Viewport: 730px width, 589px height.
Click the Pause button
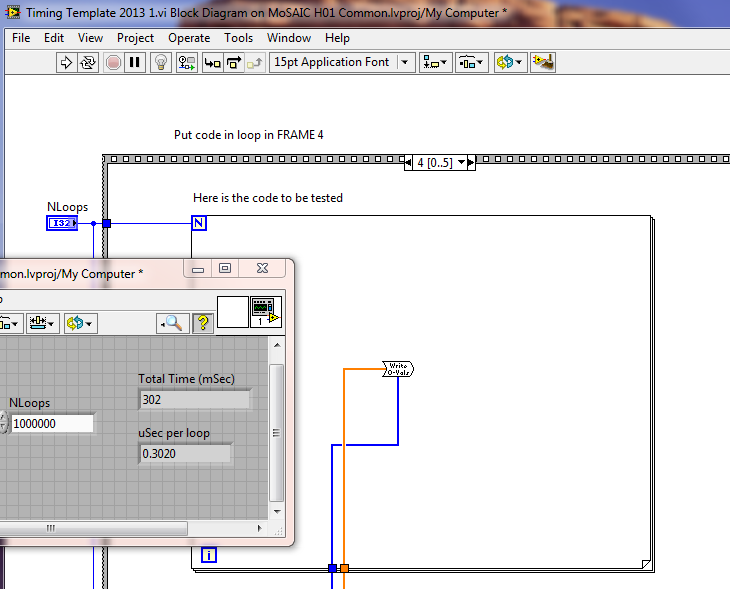[135, 62]
